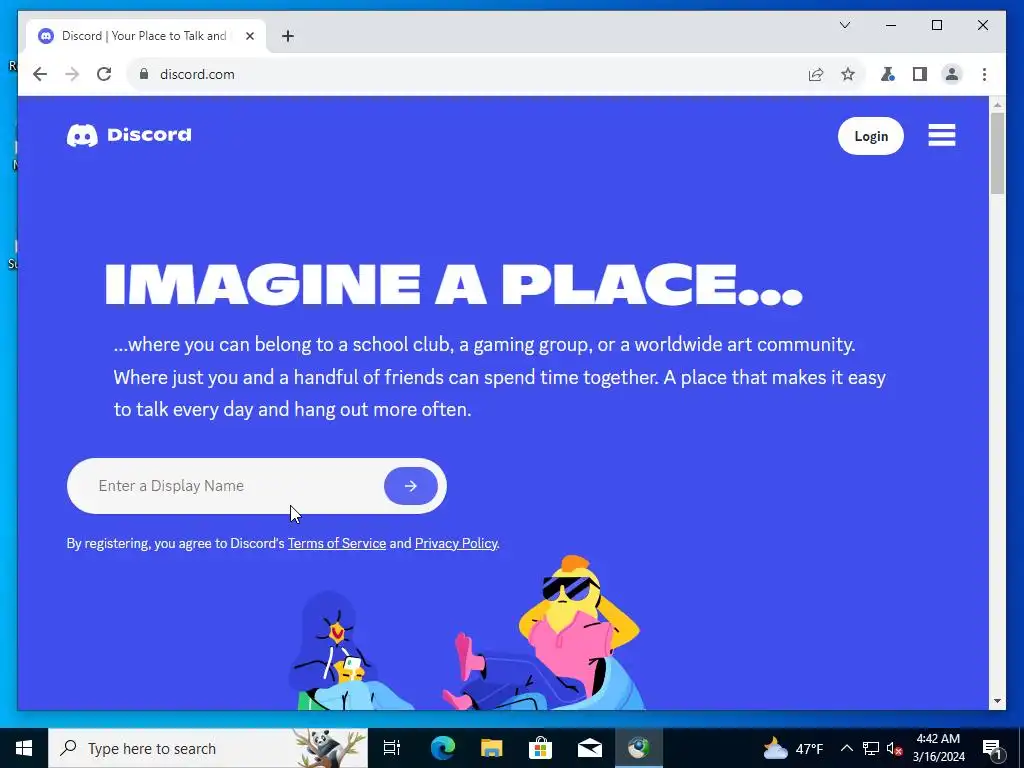Open the notification center icon
Screen dimensions: 1024x768
pos(992,748)
